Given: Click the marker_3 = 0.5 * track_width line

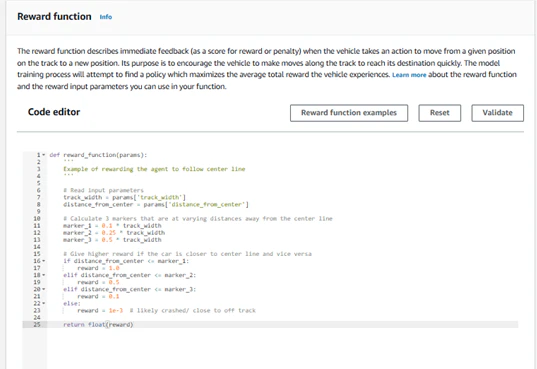Looking at the screenshot, I should pyautogui.click(x=112, y=240).
